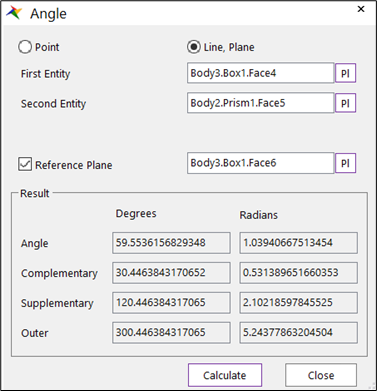The height and width of the screenshot is (391, 377).
Task: Select Angle radians value 1.03940667513454
Action: pos(298,243)
